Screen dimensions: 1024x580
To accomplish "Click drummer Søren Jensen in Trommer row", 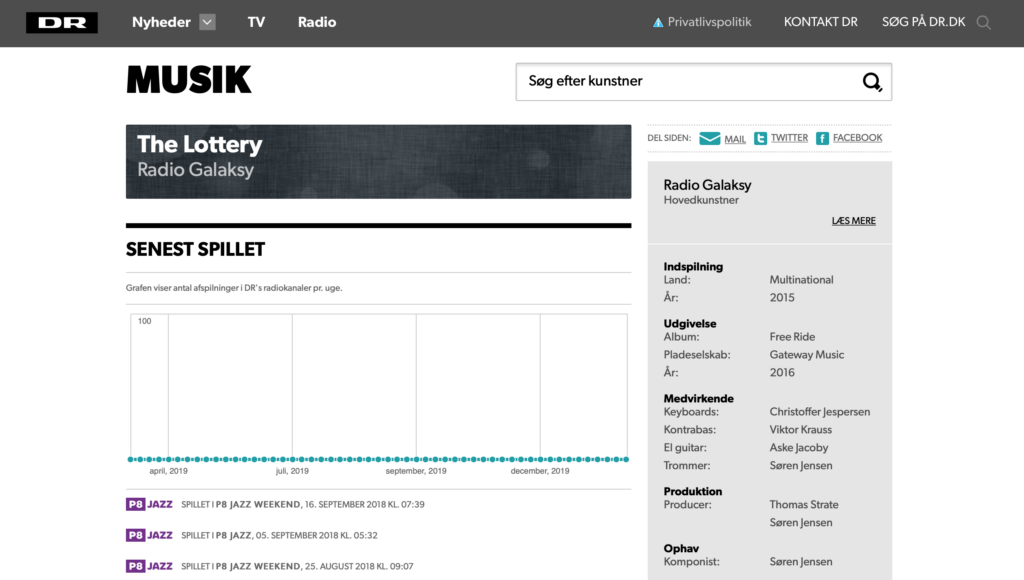I will [x=801, y=466].
